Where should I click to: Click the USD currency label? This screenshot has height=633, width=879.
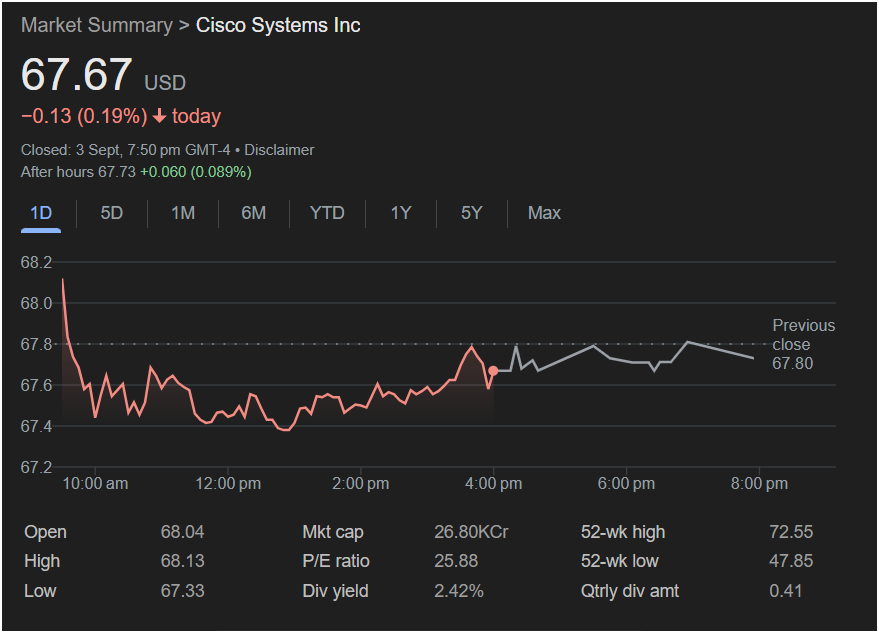165,83
